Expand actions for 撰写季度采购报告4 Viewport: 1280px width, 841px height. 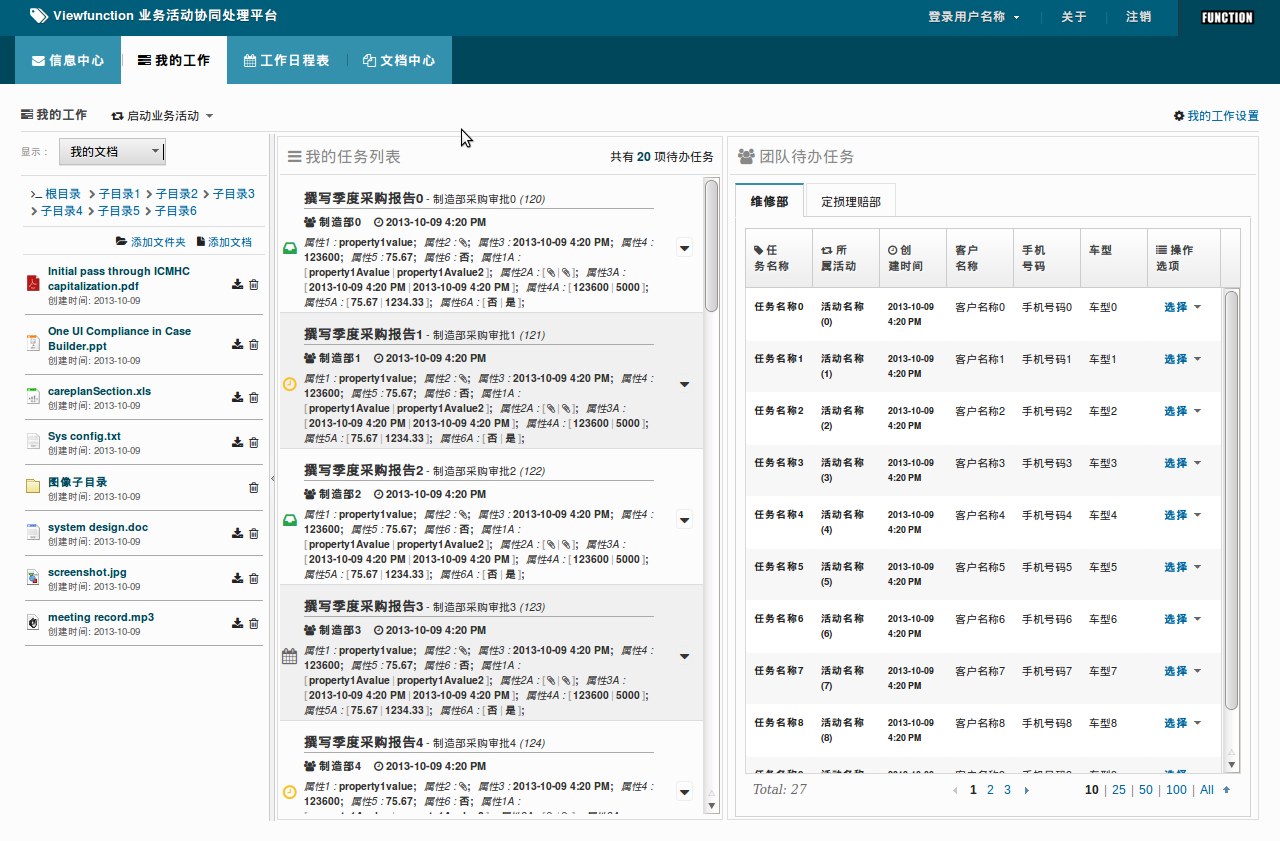[685, 792]
